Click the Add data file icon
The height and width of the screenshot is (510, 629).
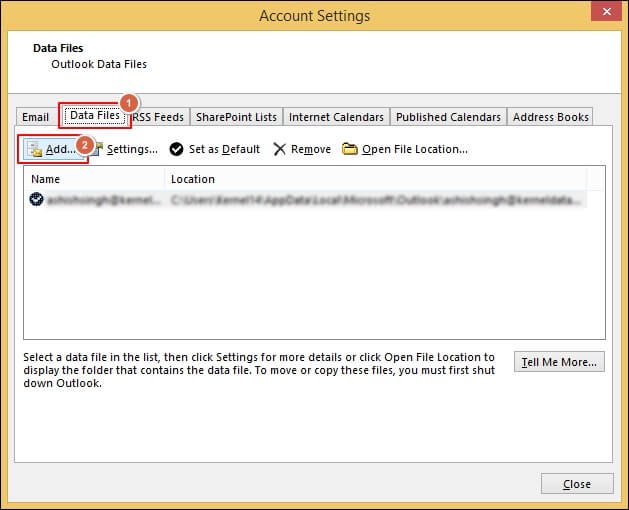pyautogui.click(x=35, y=150)
